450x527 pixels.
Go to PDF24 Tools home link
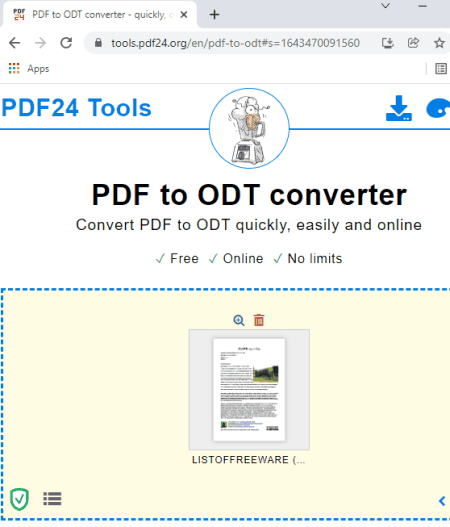tap(76, 108)
